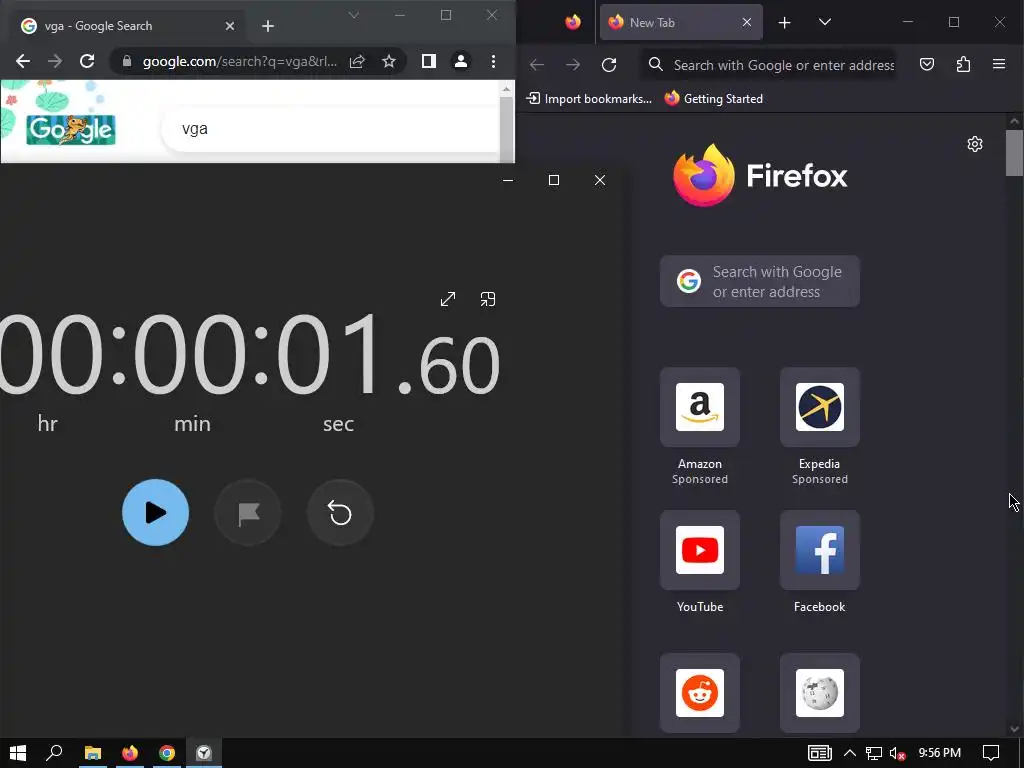1024x768 pixels.
Task: Open Chrome side panel
Action: click(428, 61)
